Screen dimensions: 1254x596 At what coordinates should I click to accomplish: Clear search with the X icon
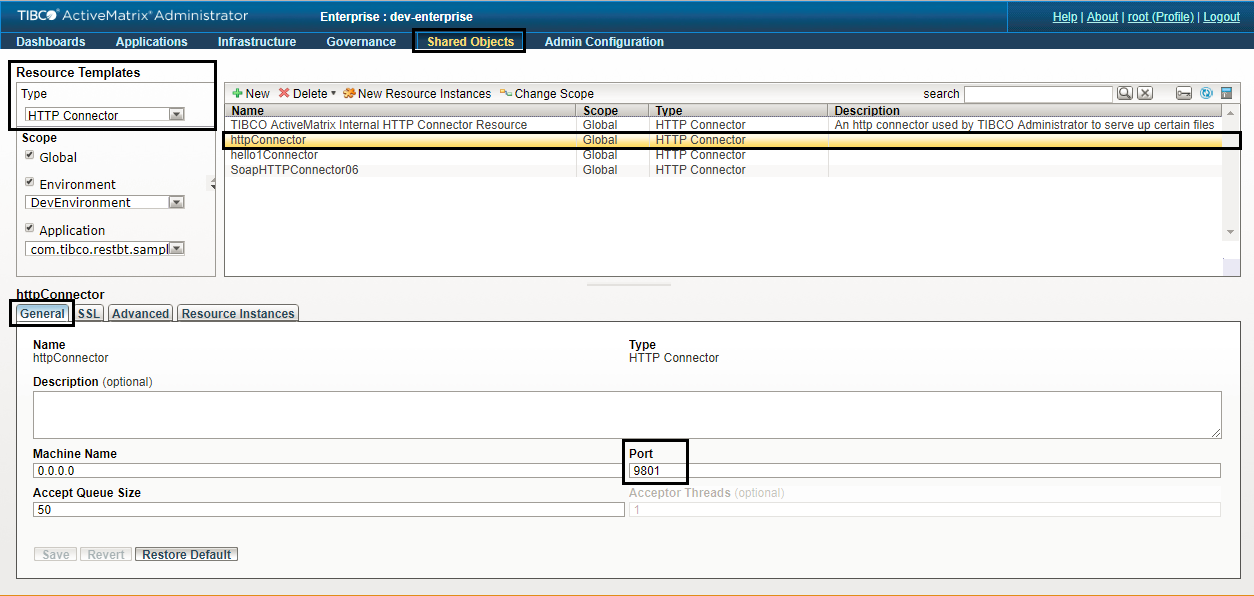tap(1145, 93)
